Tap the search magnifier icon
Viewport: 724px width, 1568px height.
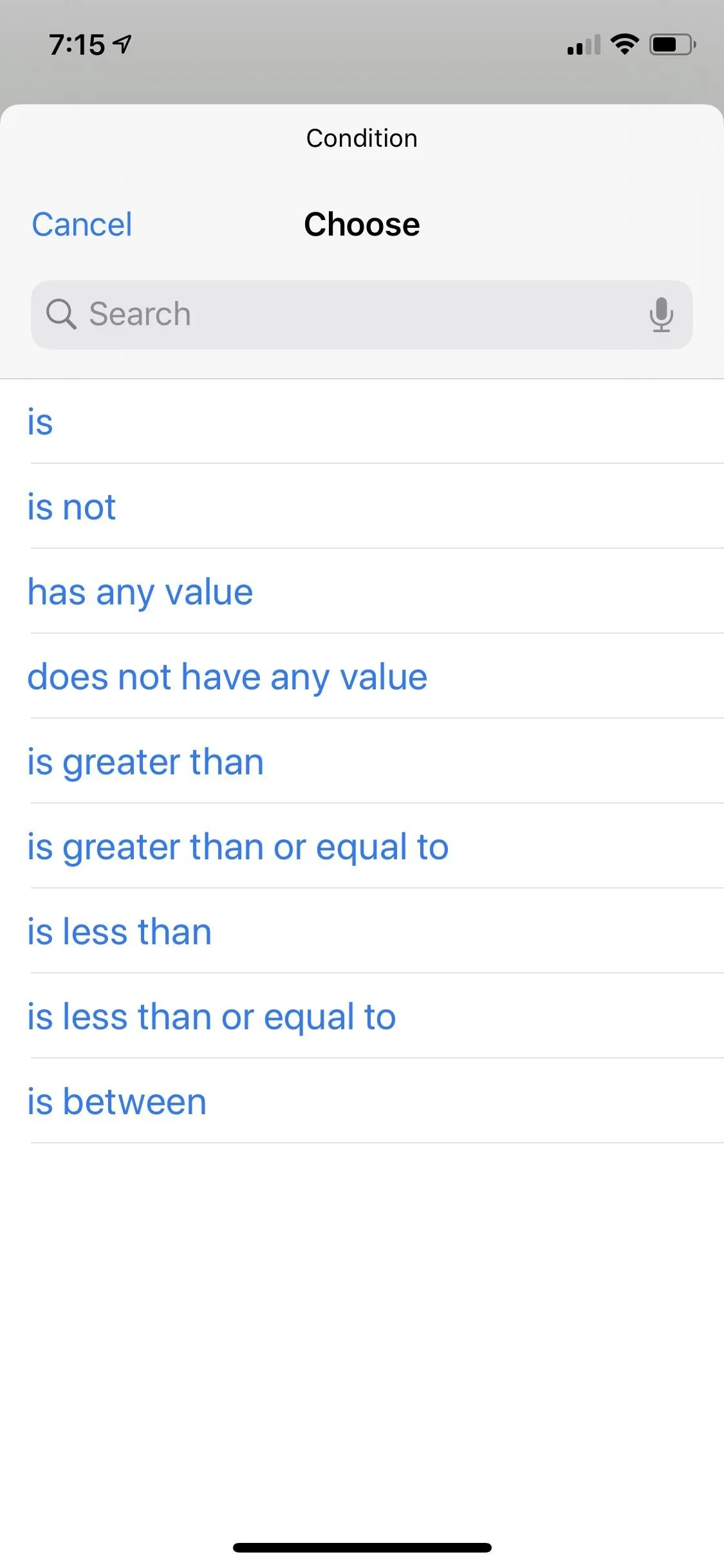point(61,315)
